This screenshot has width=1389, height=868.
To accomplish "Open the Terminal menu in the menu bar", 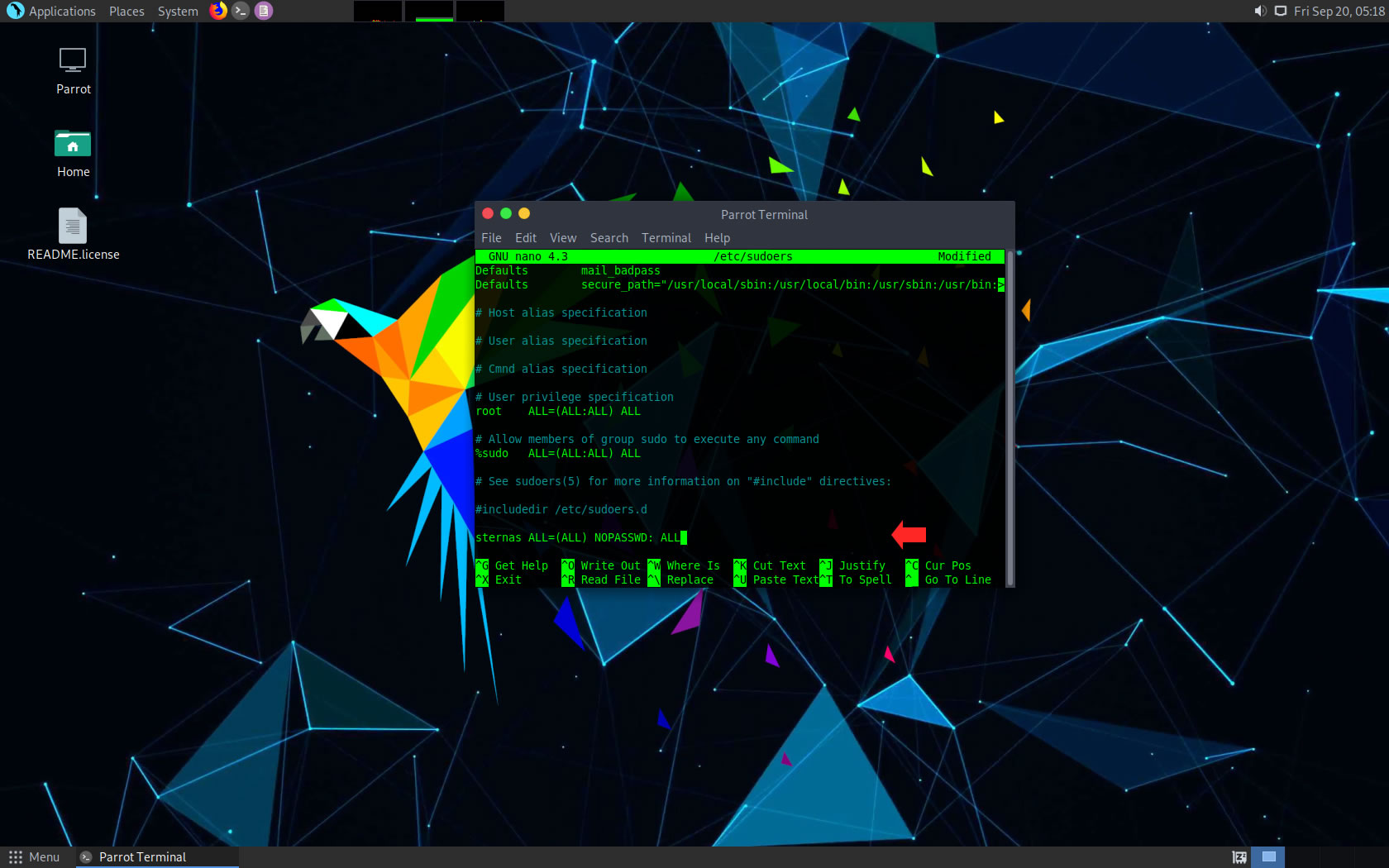I will [x=666, y=238].
